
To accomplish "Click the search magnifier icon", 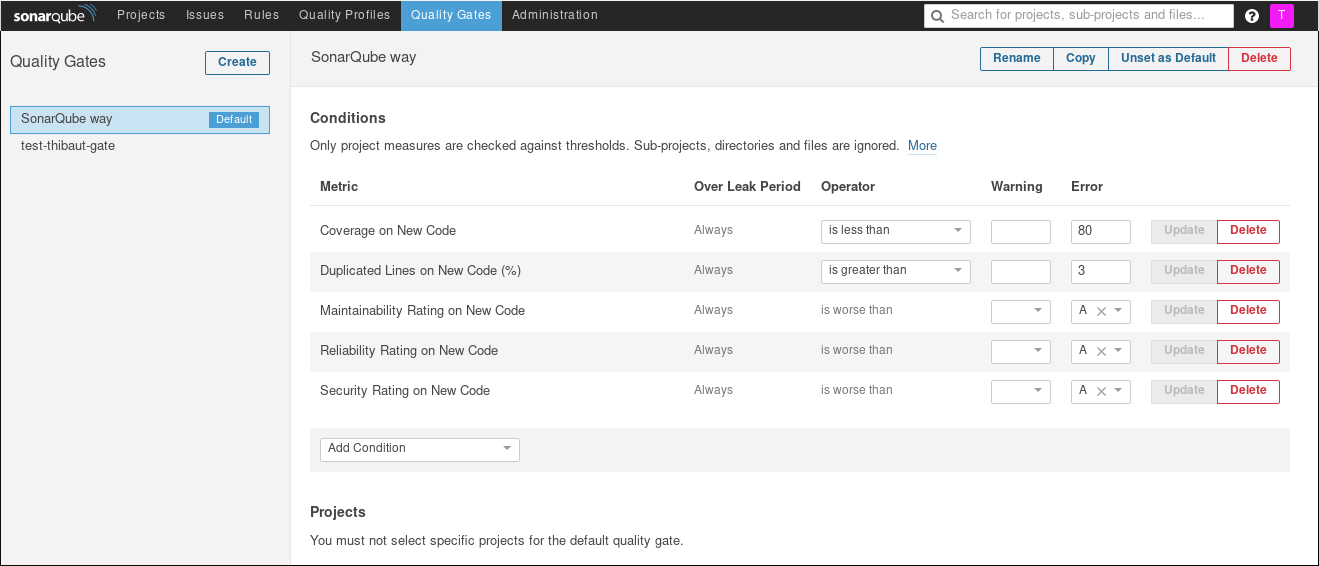I will point(937,16).
